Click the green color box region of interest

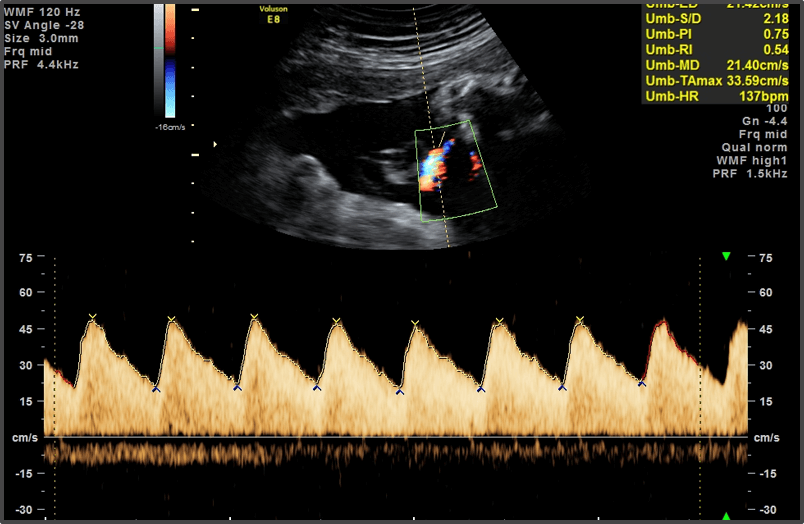point(456,171)
